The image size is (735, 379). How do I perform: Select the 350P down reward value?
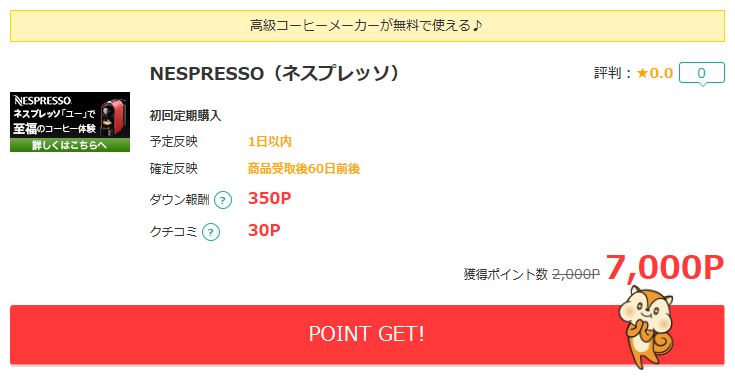(x=270, y=199)
